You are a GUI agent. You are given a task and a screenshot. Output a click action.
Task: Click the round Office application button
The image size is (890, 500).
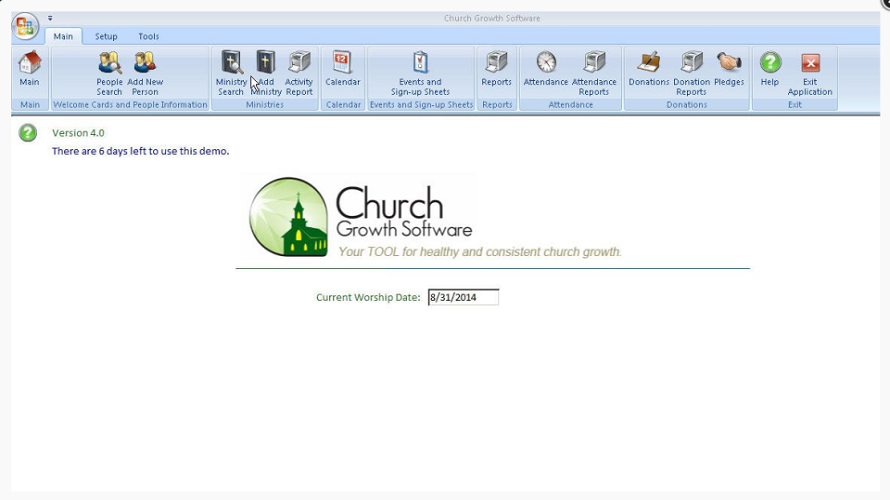[x=25, y=26]
